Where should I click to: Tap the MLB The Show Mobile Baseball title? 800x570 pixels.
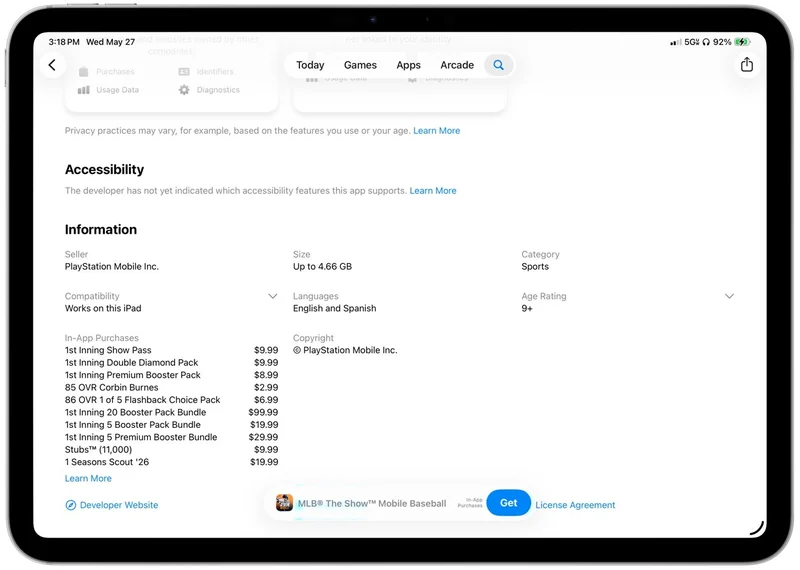372,503
